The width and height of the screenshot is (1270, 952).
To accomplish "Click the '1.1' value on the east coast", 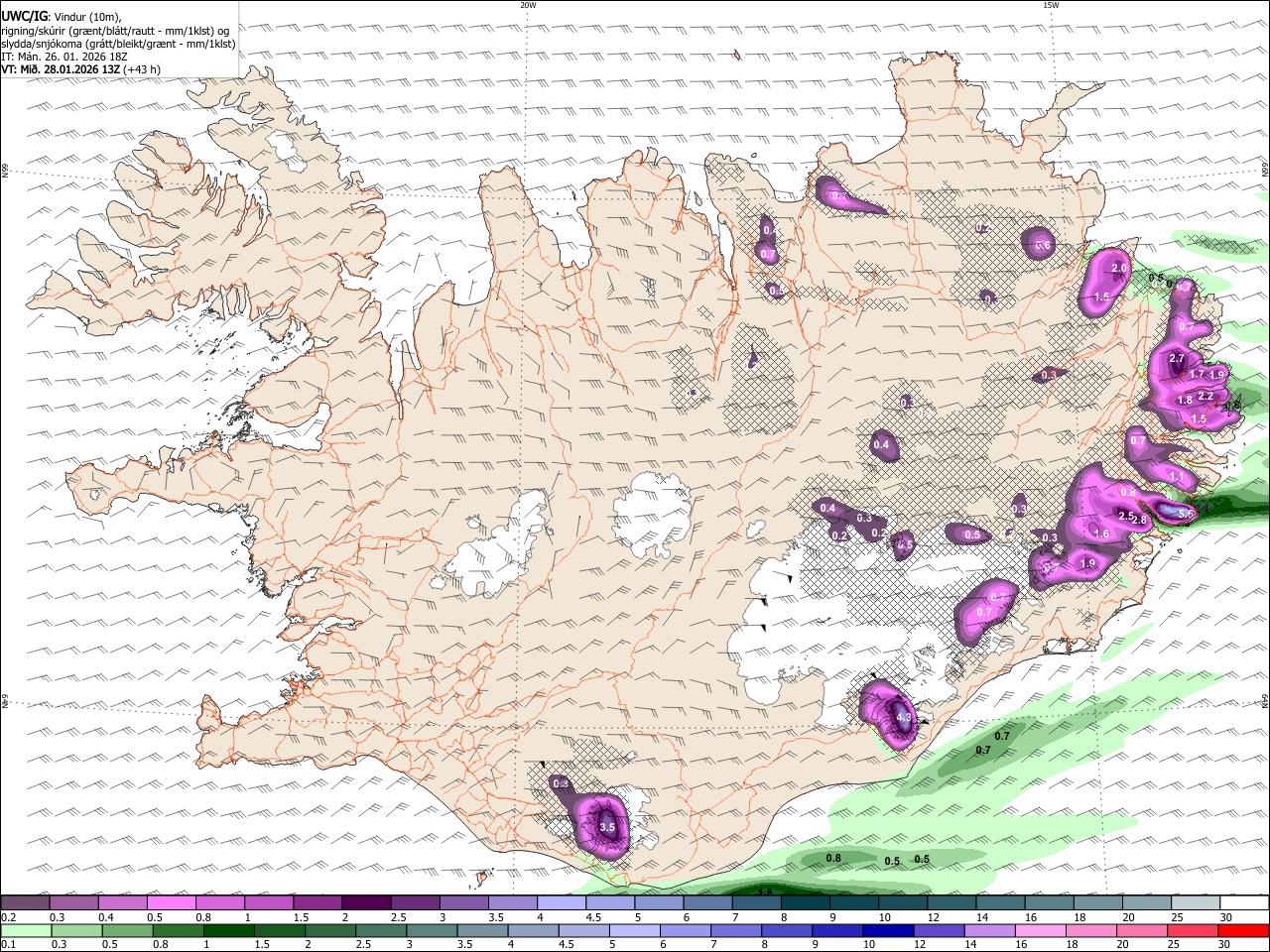I will pos(1178,477).
